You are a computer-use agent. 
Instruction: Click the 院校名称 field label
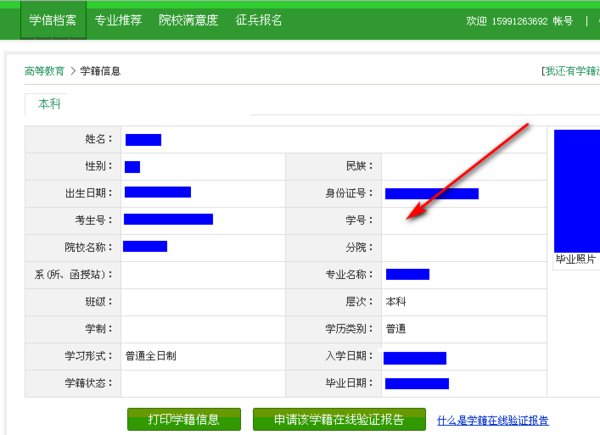[x=89, y=248]
